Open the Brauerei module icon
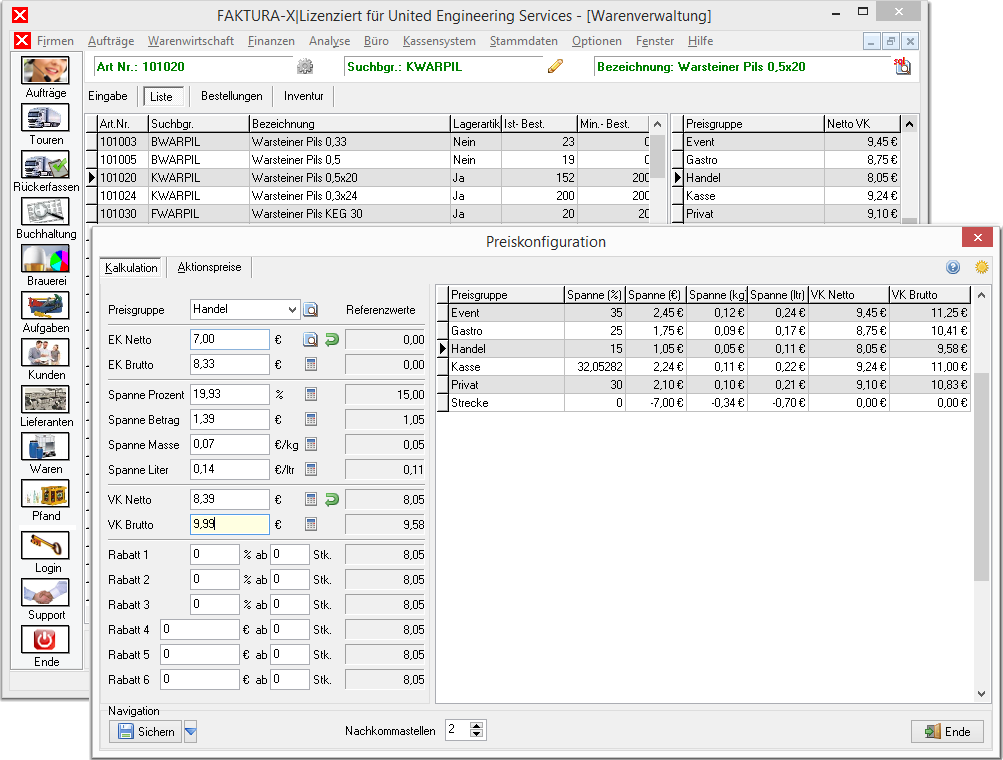This screenshot has height=760, width=1003. pyautogui.click(x=45, y=258)
